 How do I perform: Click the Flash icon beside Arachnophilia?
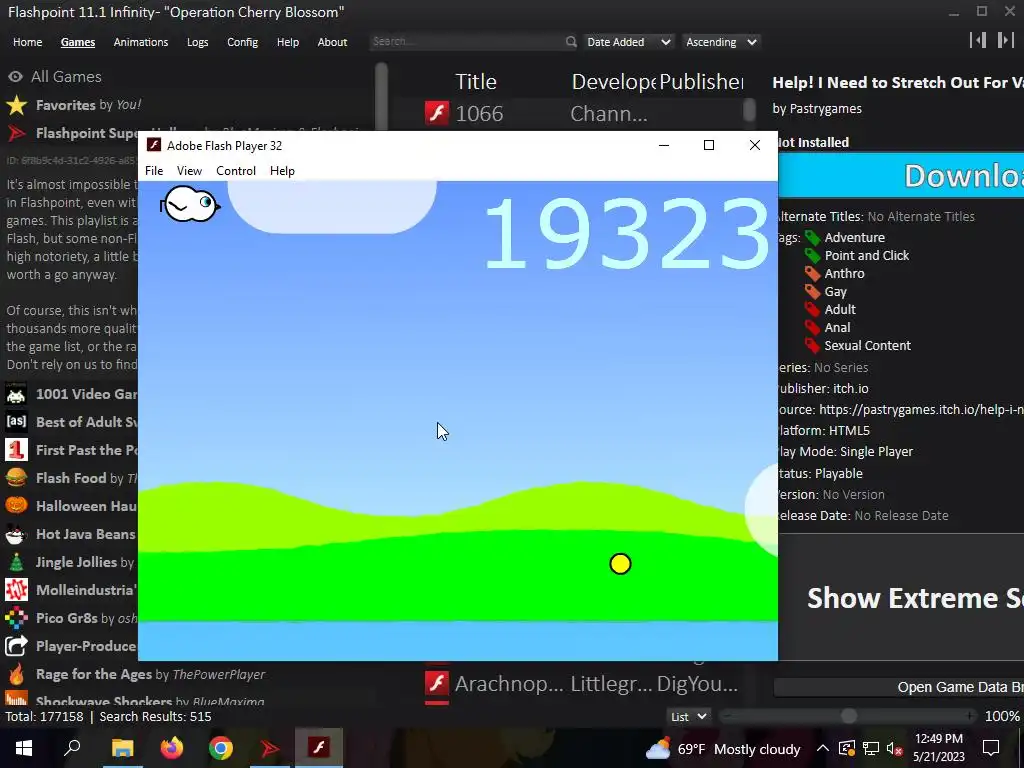click(437, 684)
